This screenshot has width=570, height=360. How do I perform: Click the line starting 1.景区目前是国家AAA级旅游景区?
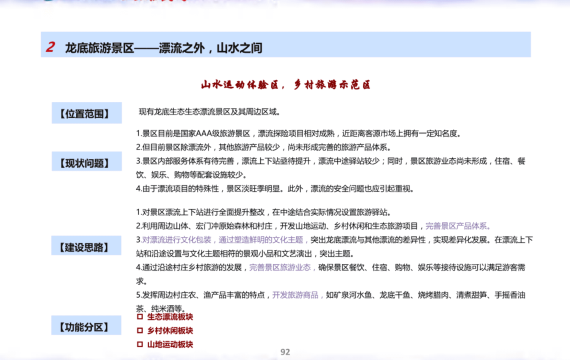pyautogui.click(x=299, y=133)
